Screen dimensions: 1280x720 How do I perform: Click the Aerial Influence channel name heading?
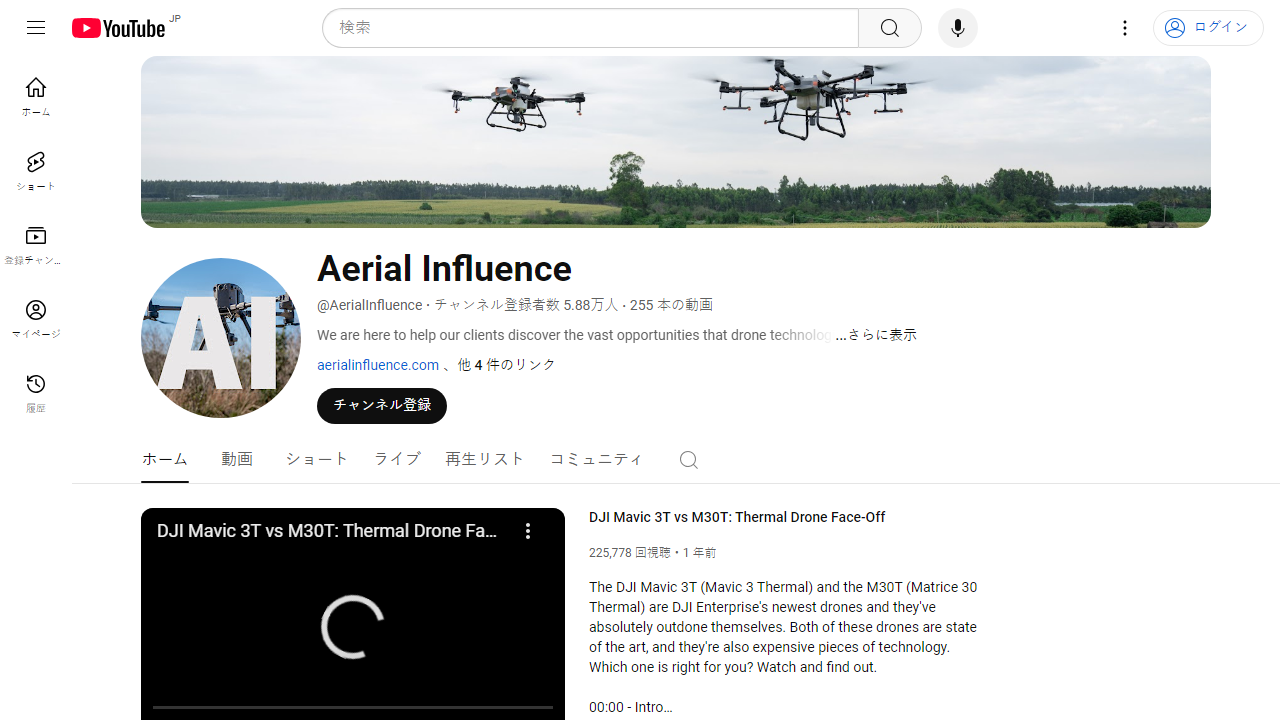point(444,269)
